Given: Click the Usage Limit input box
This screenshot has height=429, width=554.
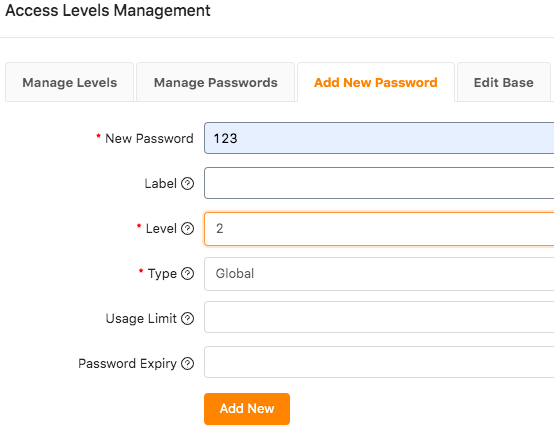Looking at the screenshot, I should coord(379,317).
